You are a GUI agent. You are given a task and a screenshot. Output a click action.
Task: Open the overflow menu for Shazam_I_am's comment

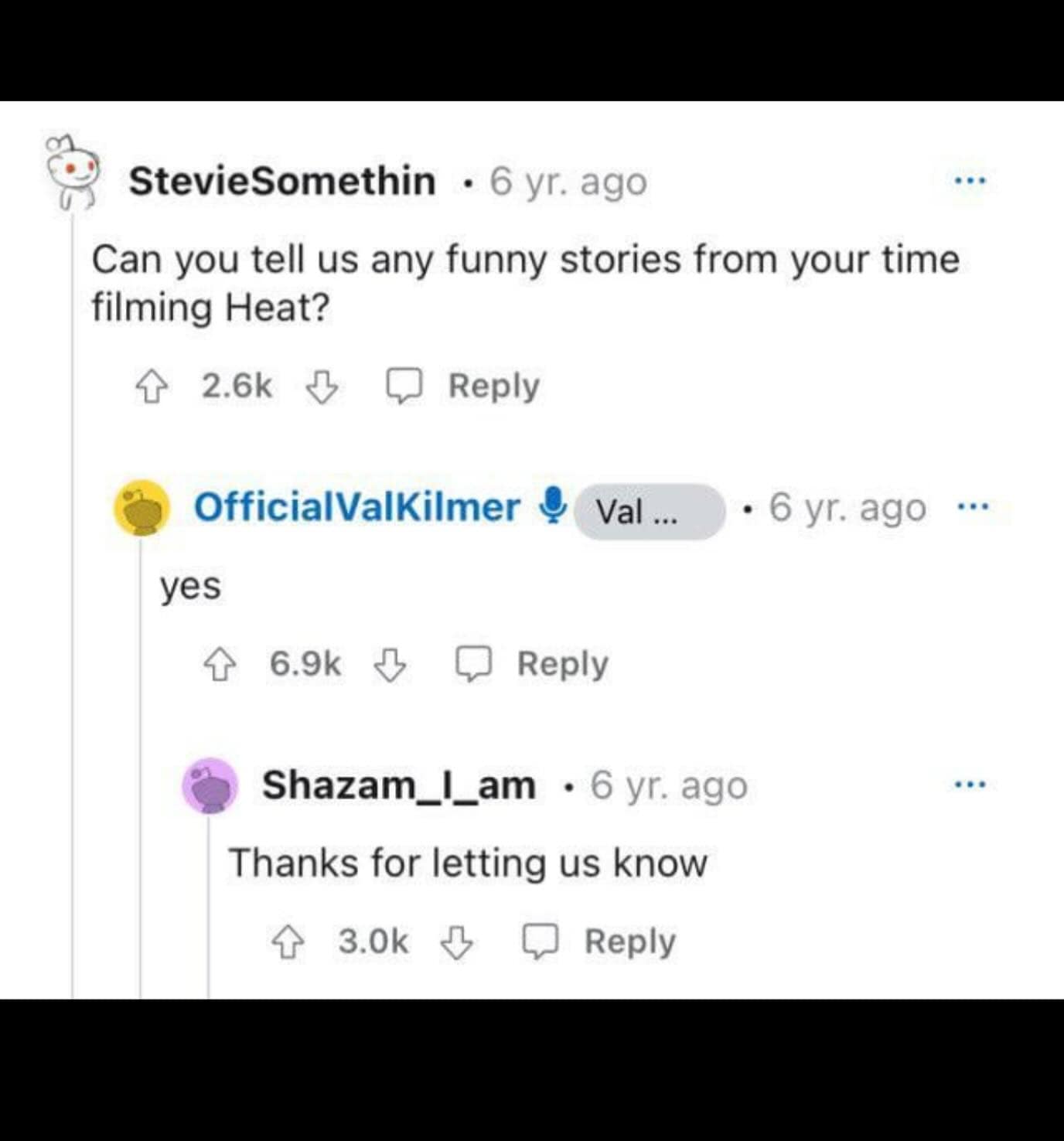click(x=970, y=785)
